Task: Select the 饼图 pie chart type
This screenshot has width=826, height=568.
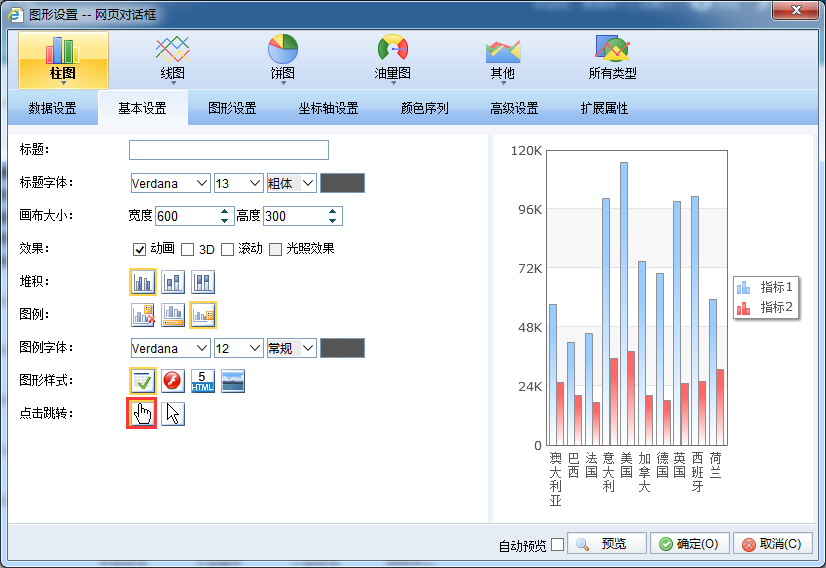Action: point(283,58)
